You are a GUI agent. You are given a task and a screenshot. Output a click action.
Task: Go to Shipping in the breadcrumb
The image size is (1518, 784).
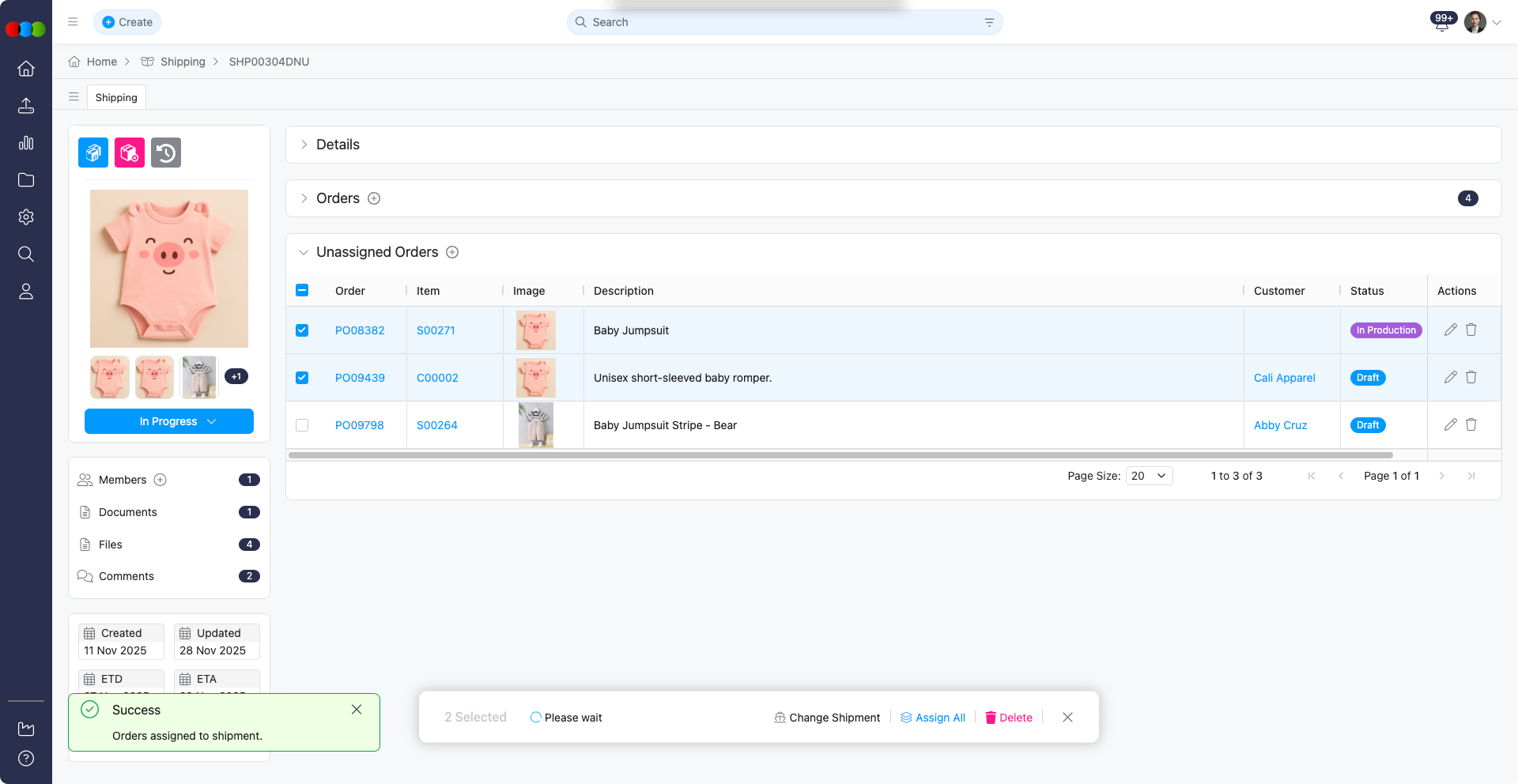[183, 62]
